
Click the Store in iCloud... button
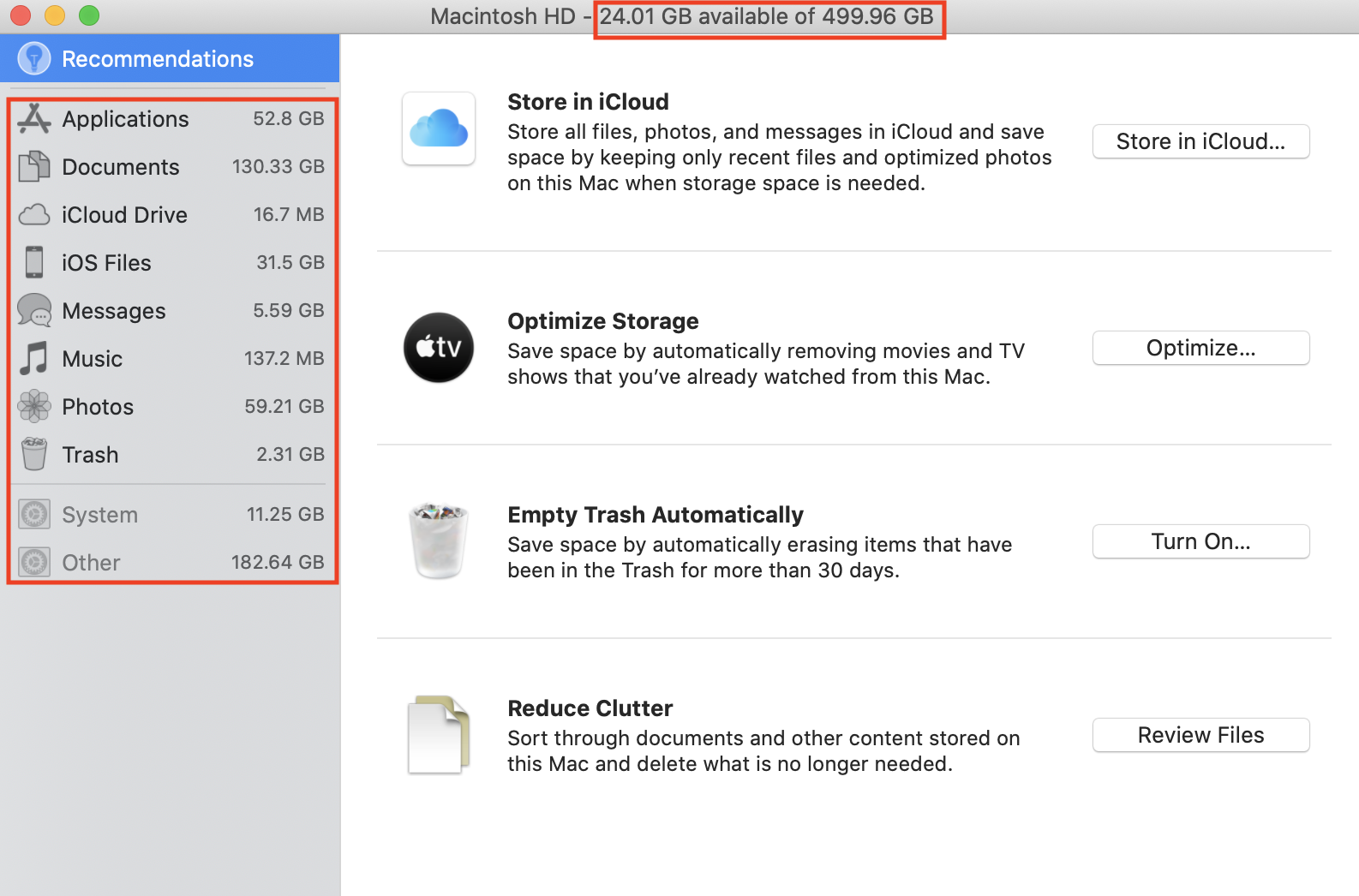click(1200, 141)
